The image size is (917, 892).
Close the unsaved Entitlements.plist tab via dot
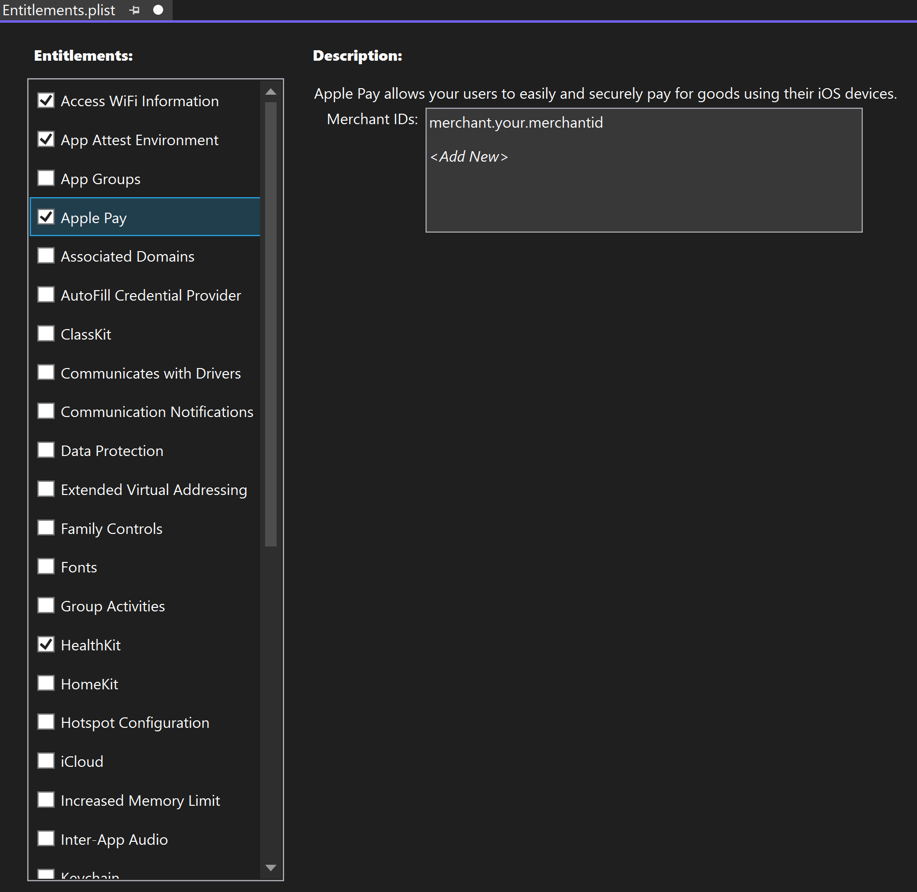158,10
